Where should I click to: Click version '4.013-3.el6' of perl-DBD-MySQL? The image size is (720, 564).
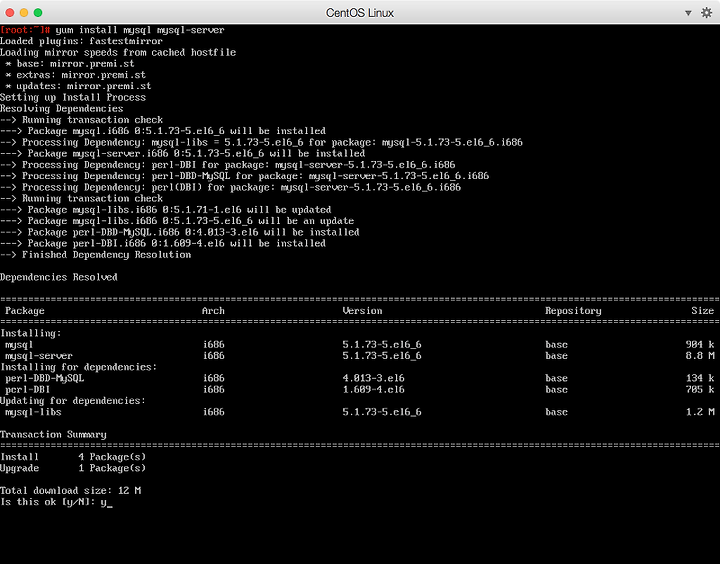[373, 378]
